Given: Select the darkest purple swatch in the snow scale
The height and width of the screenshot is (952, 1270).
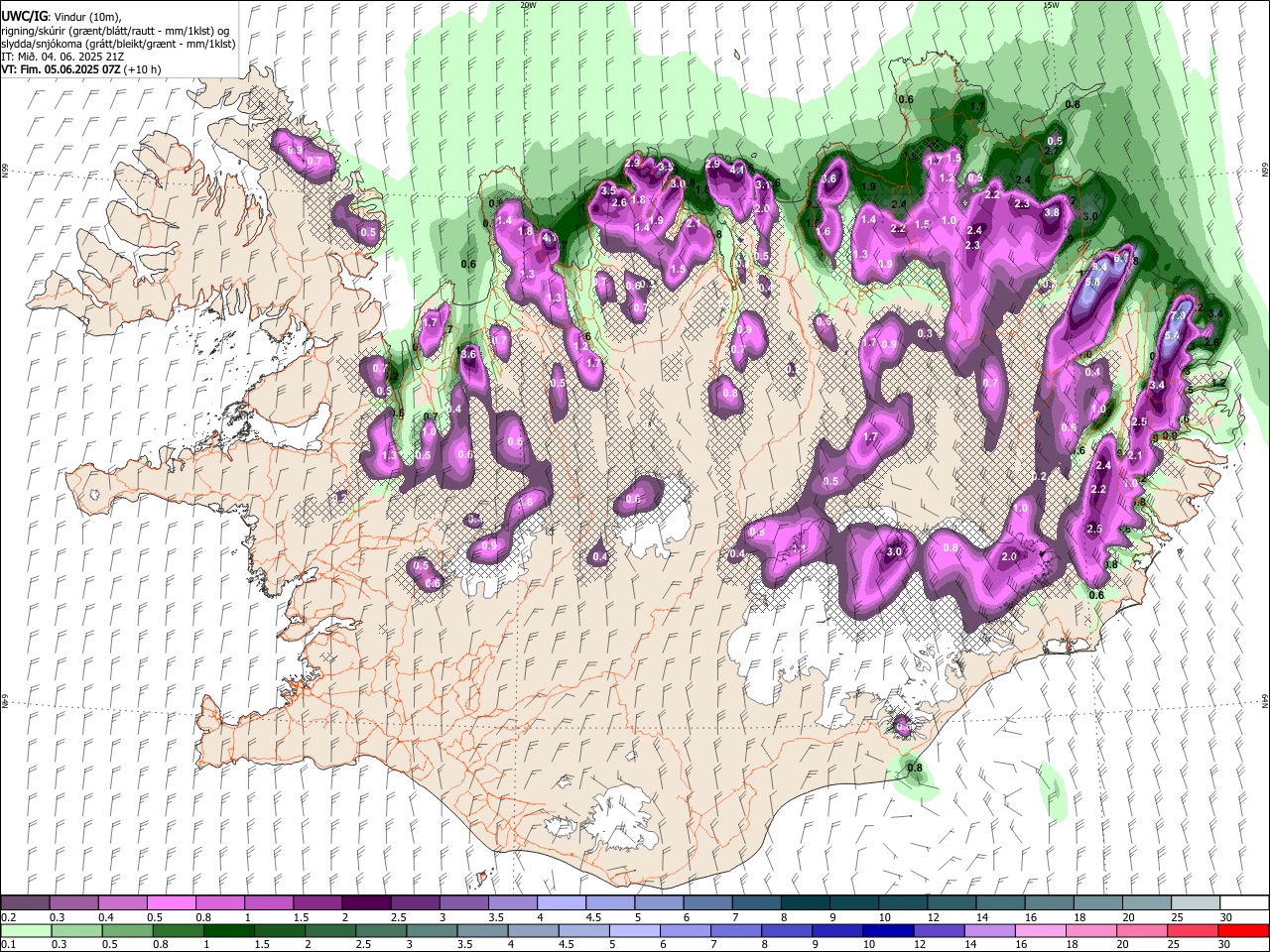Looking at the screenshot, I should click(x=366, y=902).
